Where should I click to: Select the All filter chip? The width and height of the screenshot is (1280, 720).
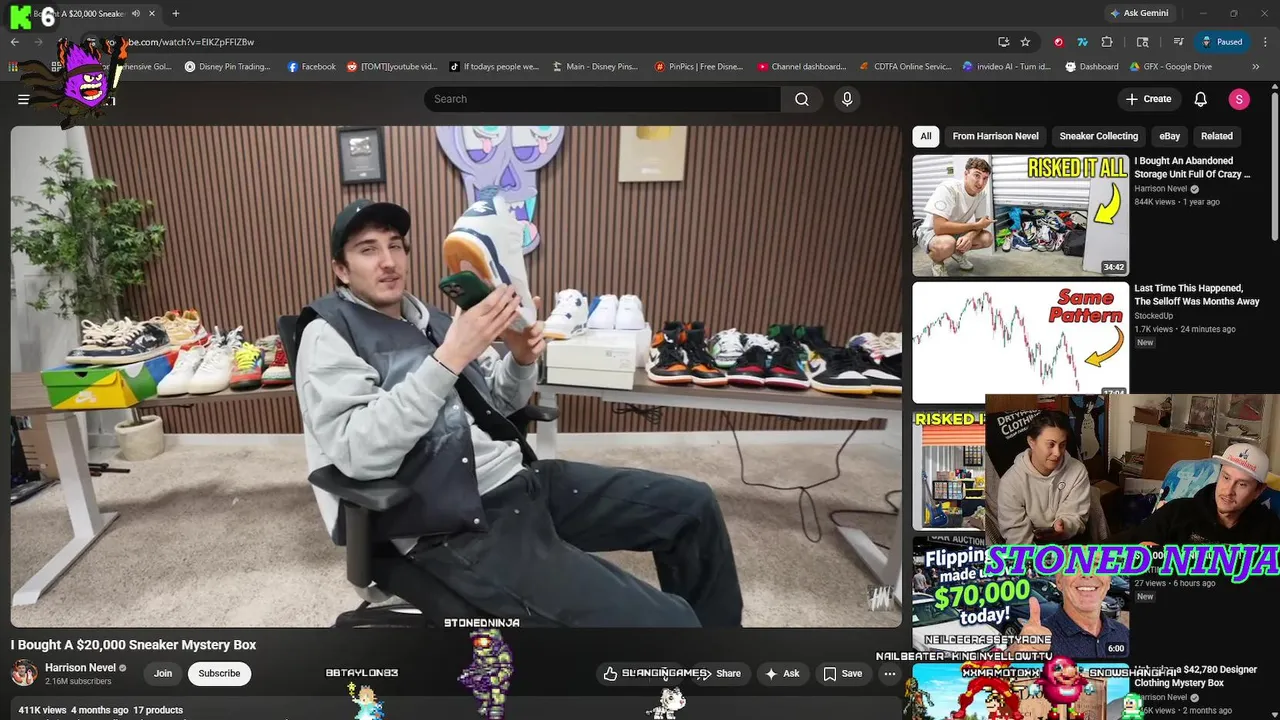click(926, 136)
